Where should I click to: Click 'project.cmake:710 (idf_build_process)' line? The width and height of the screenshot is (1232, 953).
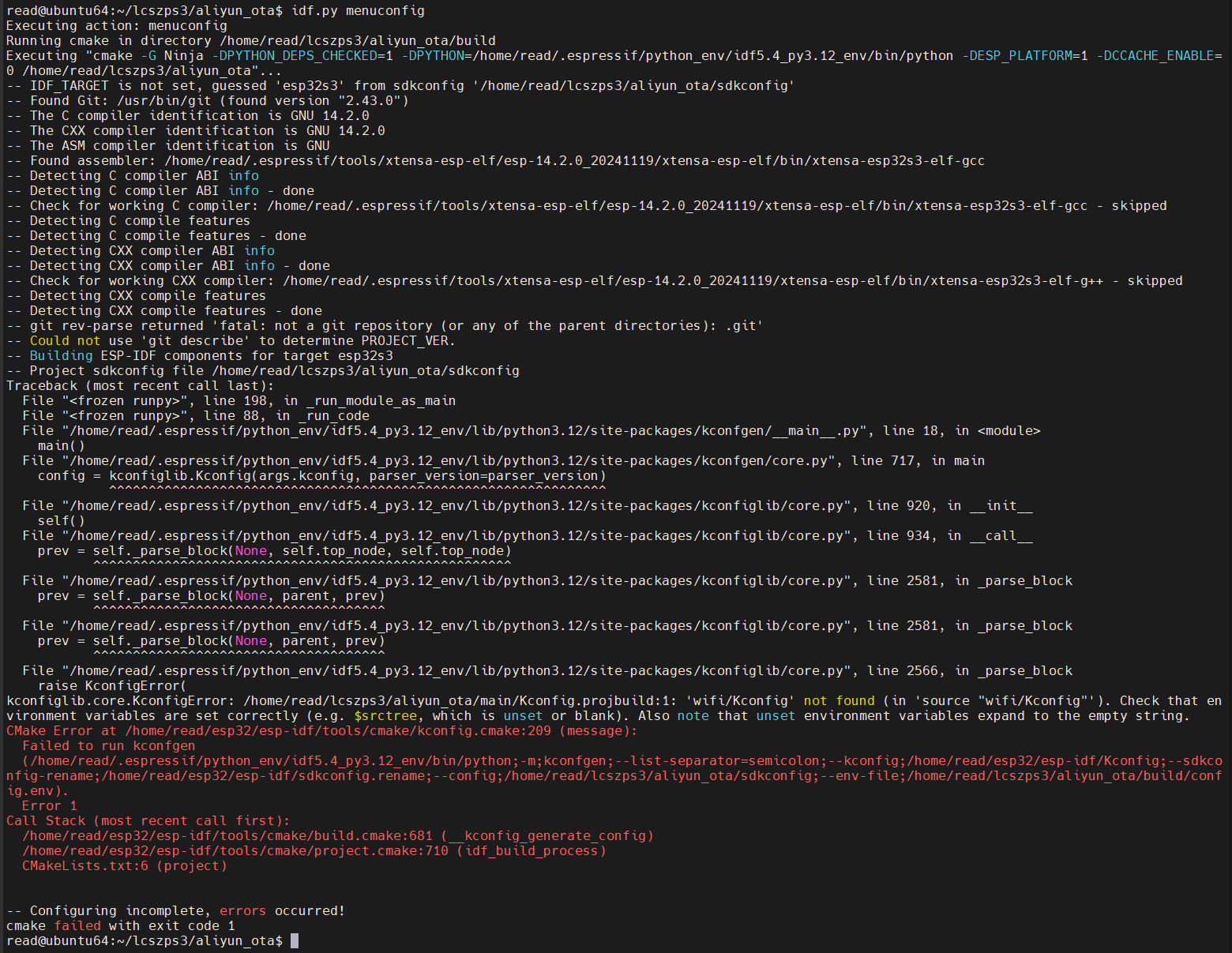pos(314,851)
